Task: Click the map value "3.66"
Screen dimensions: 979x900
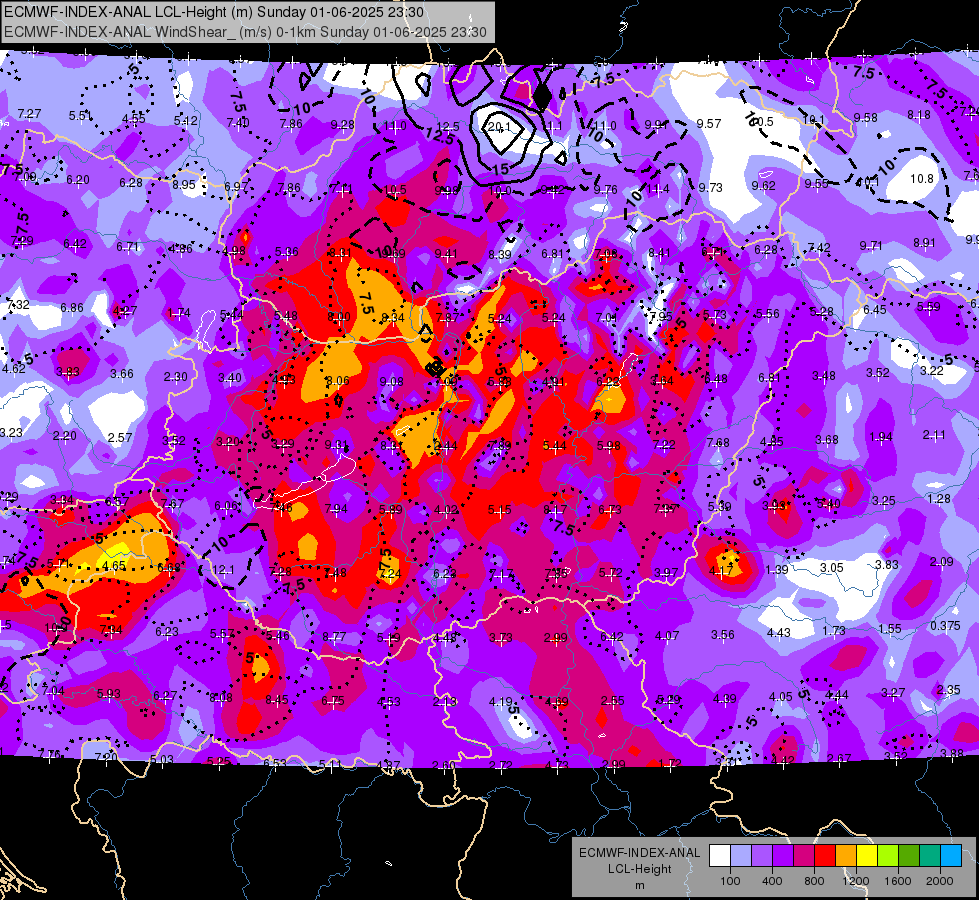Action: click(122, 373)
